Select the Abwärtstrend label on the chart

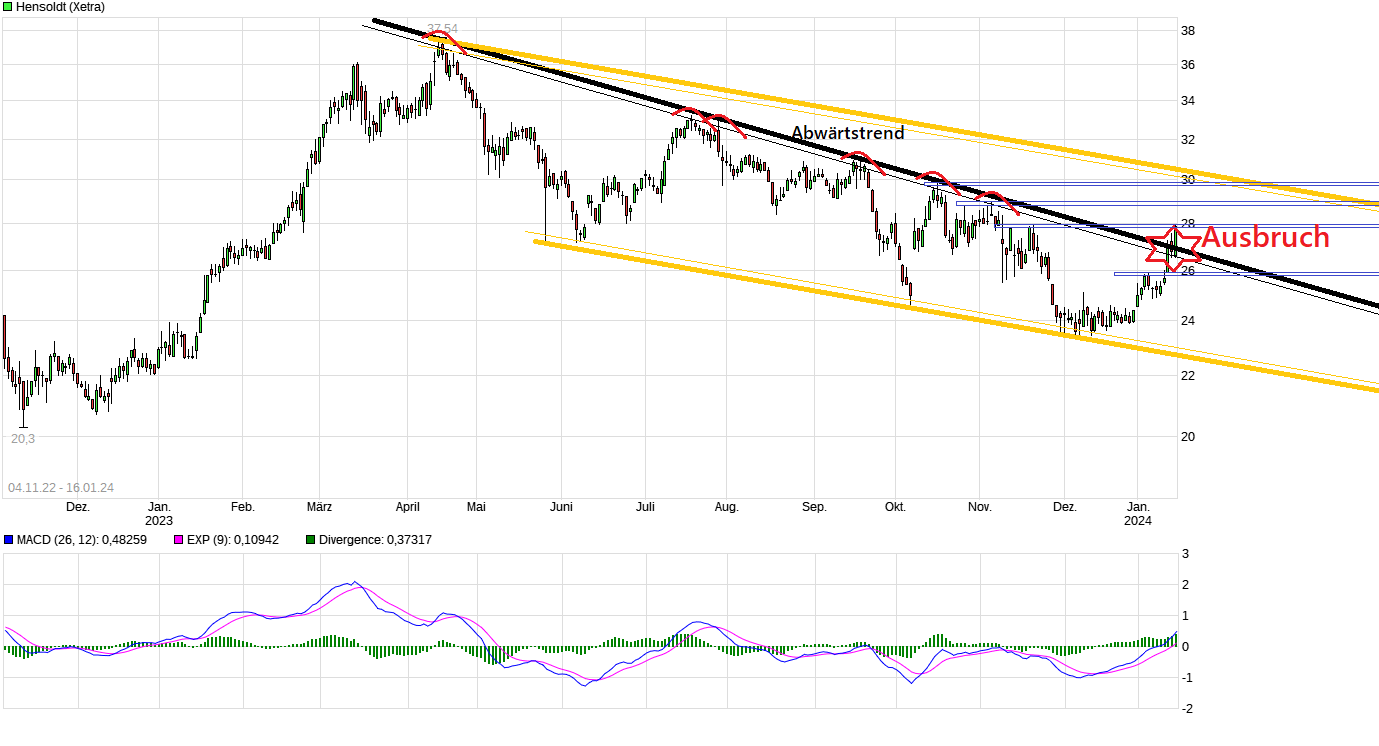pos(848,133)
